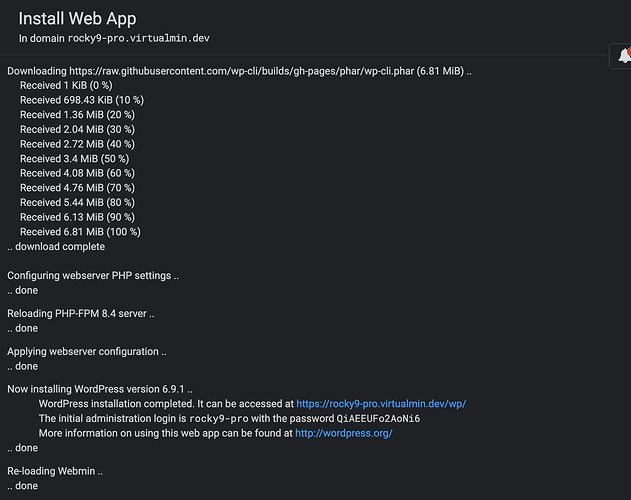
Task: Click the download complete status line
Action: point(56,246)
